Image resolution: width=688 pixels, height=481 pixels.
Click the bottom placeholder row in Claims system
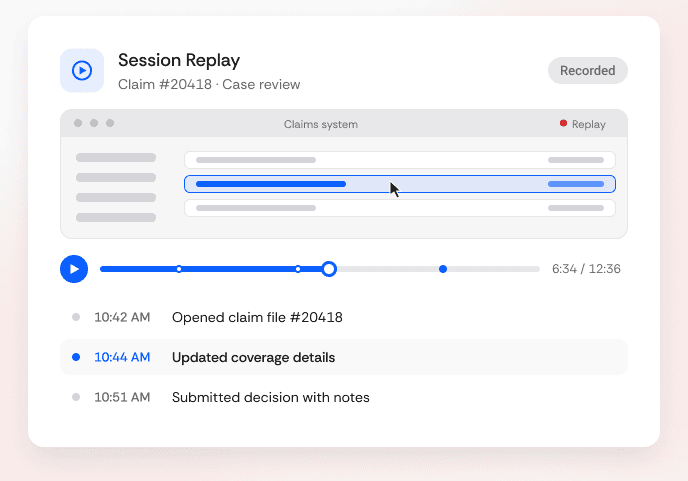click(400, 208)
